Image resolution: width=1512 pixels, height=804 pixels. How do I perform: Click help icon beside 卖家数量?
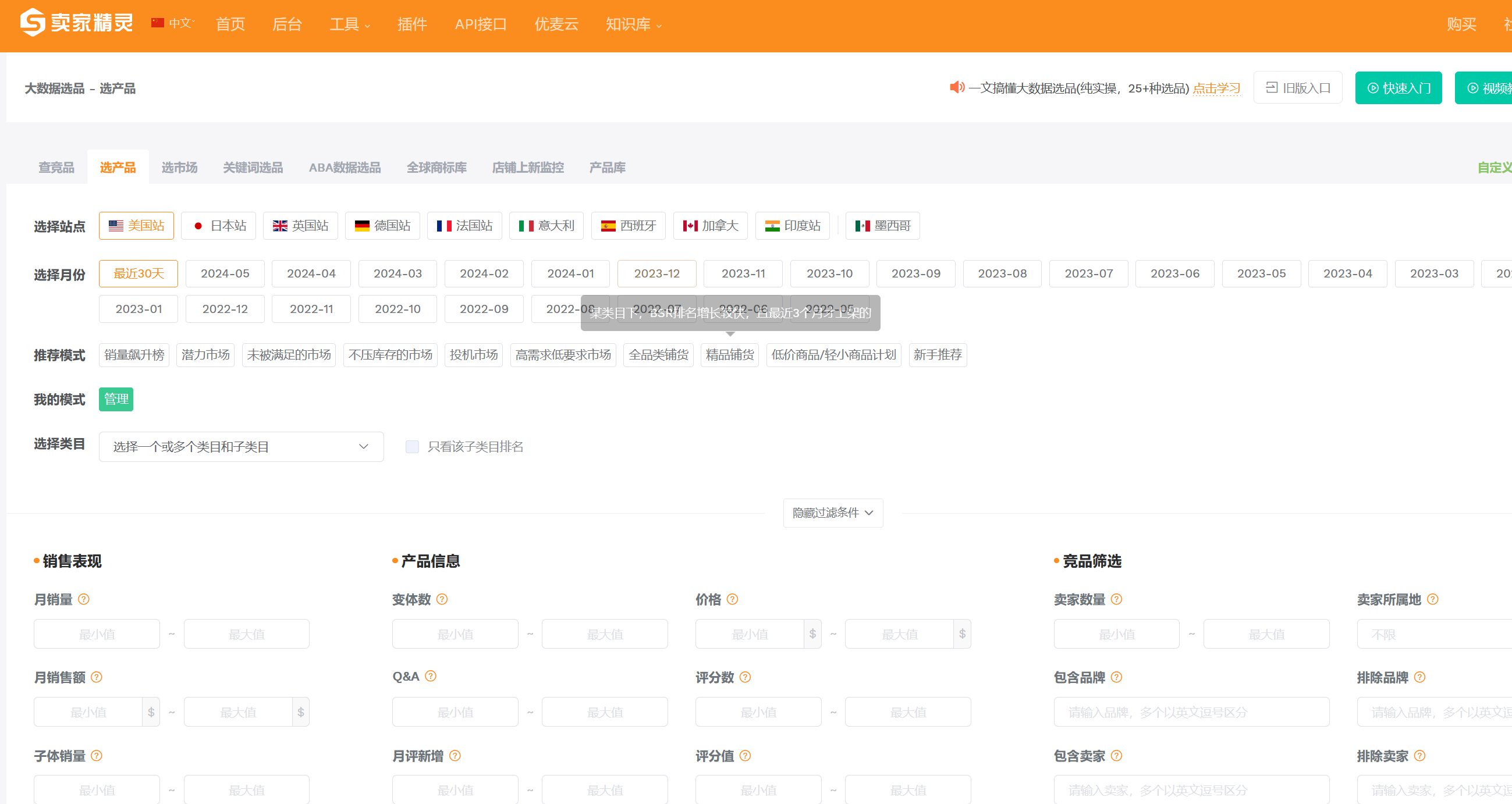[x=1116, y=599]
